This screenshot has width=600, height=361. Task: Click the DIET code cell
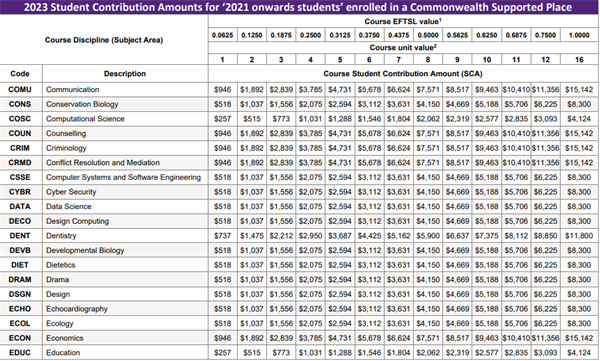(x=20, y=265)
